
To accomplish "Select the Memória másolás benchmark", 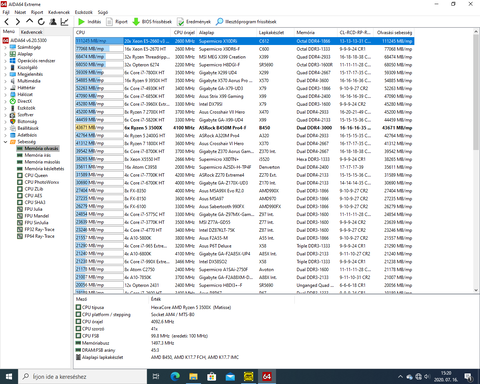I will (39, 162).
